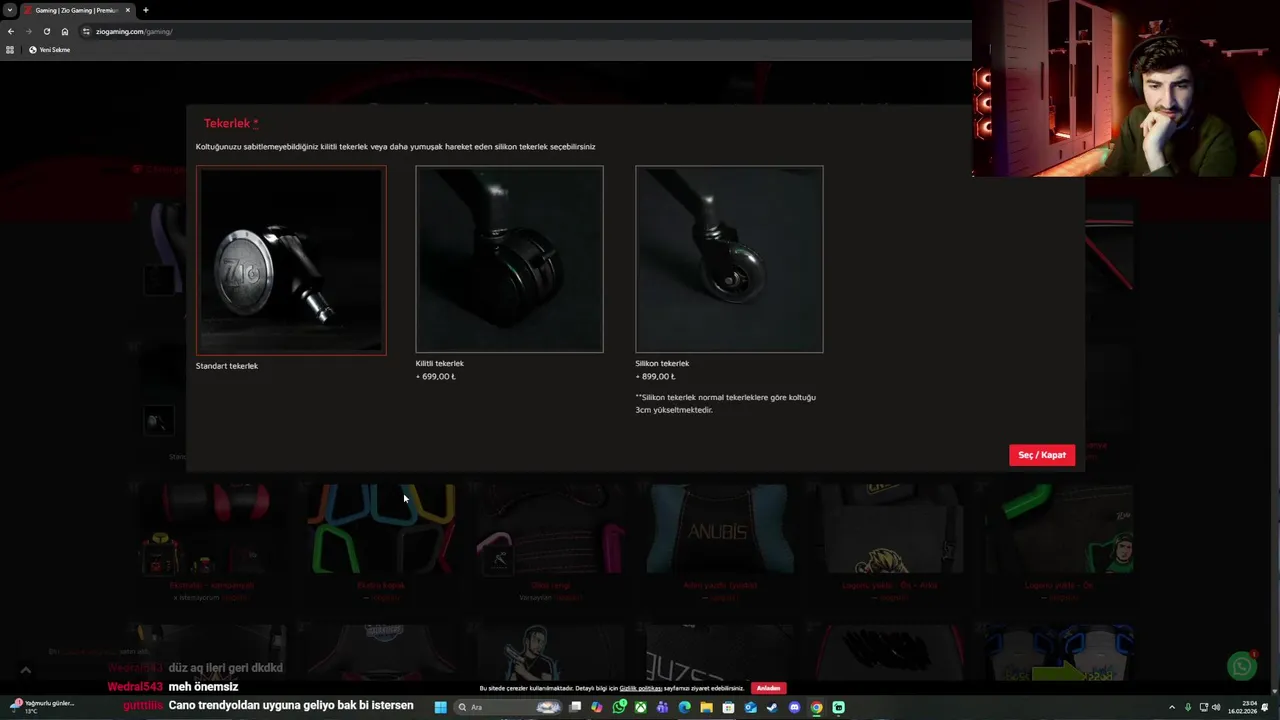Viewport: 1280px width, 720px height.
Task: Click the Silikon tekerlek label
Action: click(x=662, y=363)
